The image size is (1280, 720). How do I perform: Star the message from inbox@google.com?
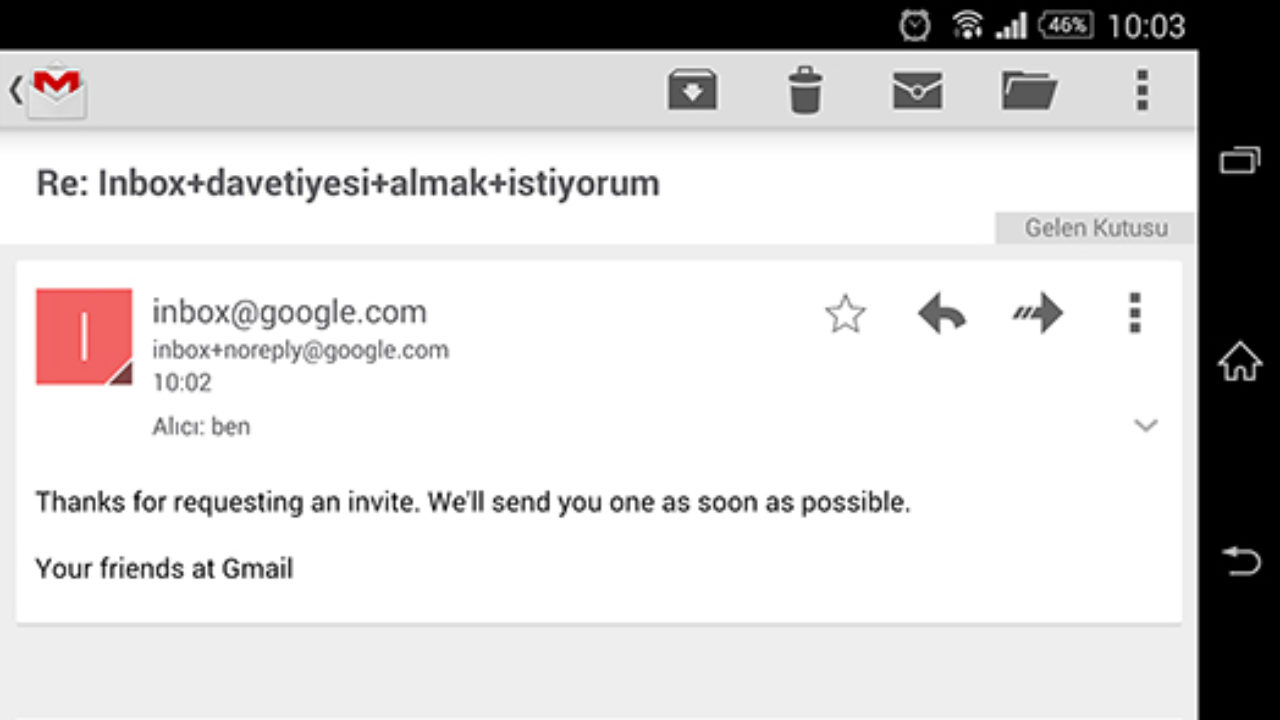click(x=845, y=314)
